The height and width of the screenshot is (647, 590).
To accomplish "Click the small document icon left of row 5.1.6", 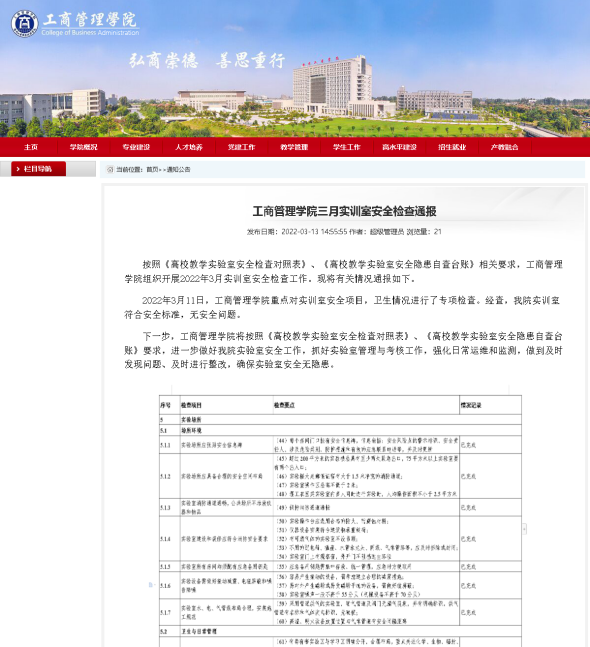I will click(151, 585).
